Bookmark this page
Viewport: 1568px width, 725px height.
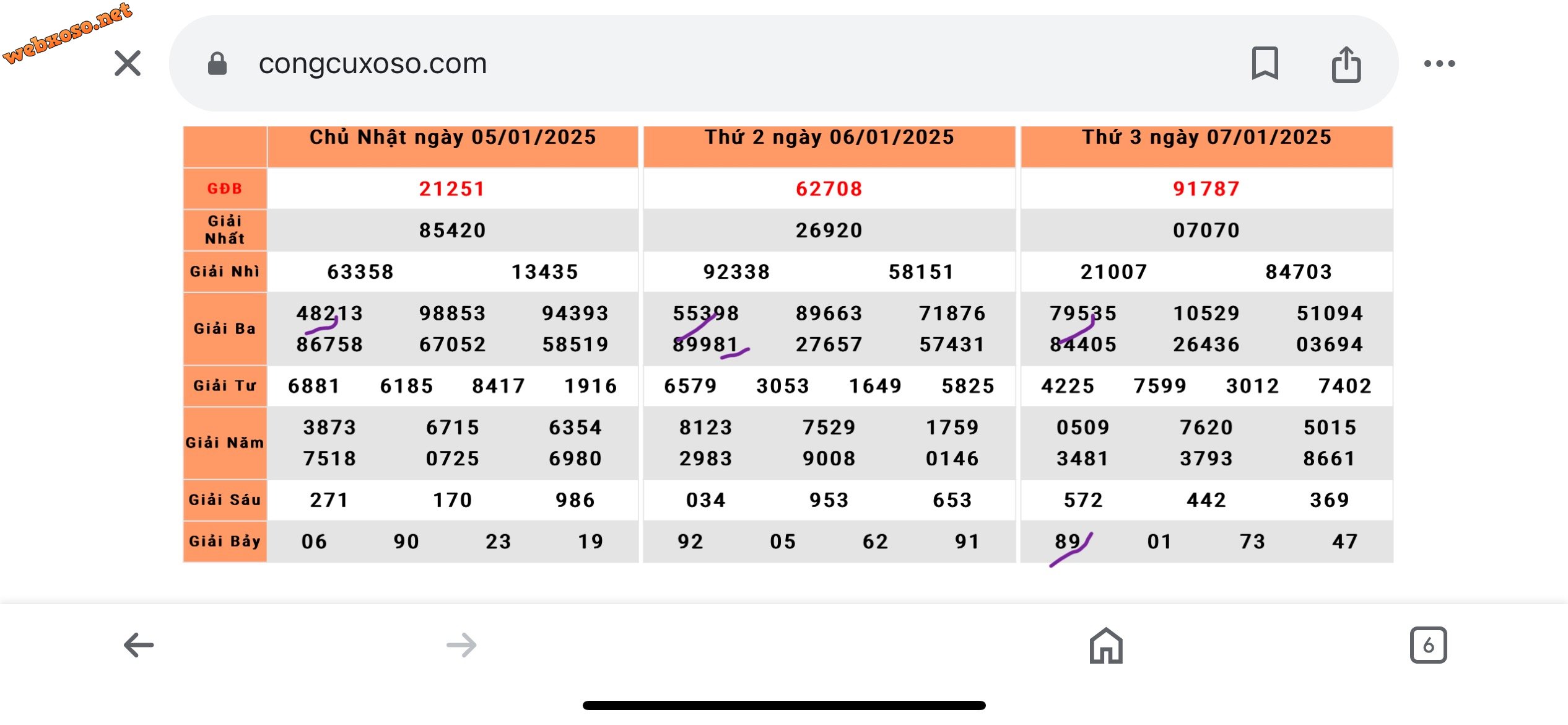point(1265,63)
